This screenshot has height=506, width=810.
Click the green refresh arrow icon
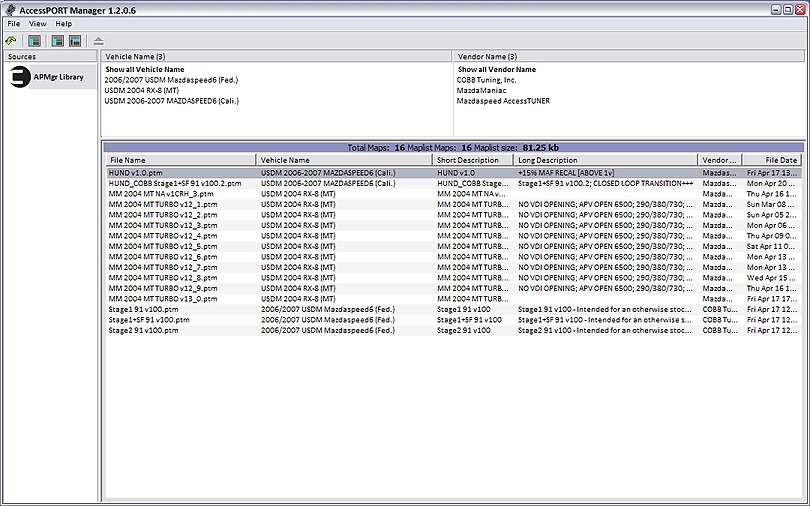click(11, 40)
